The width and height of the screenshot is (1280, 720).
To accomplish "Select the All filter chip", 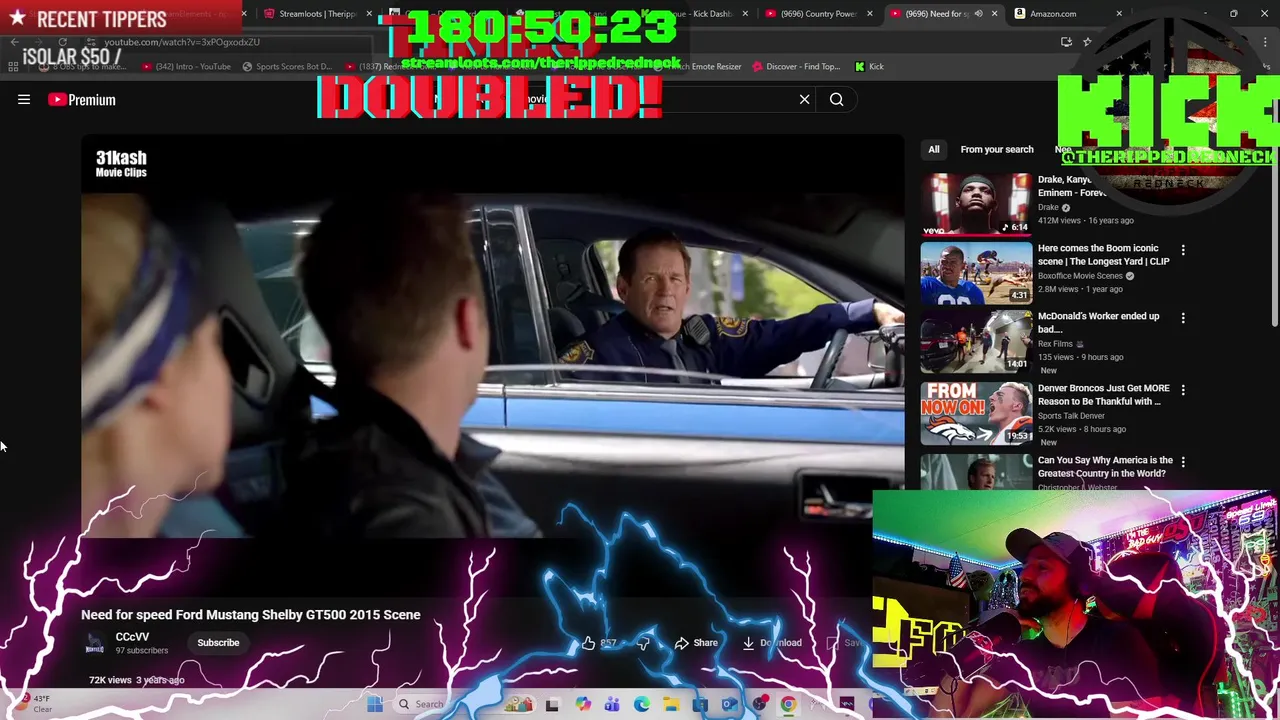I will [934, 149].
